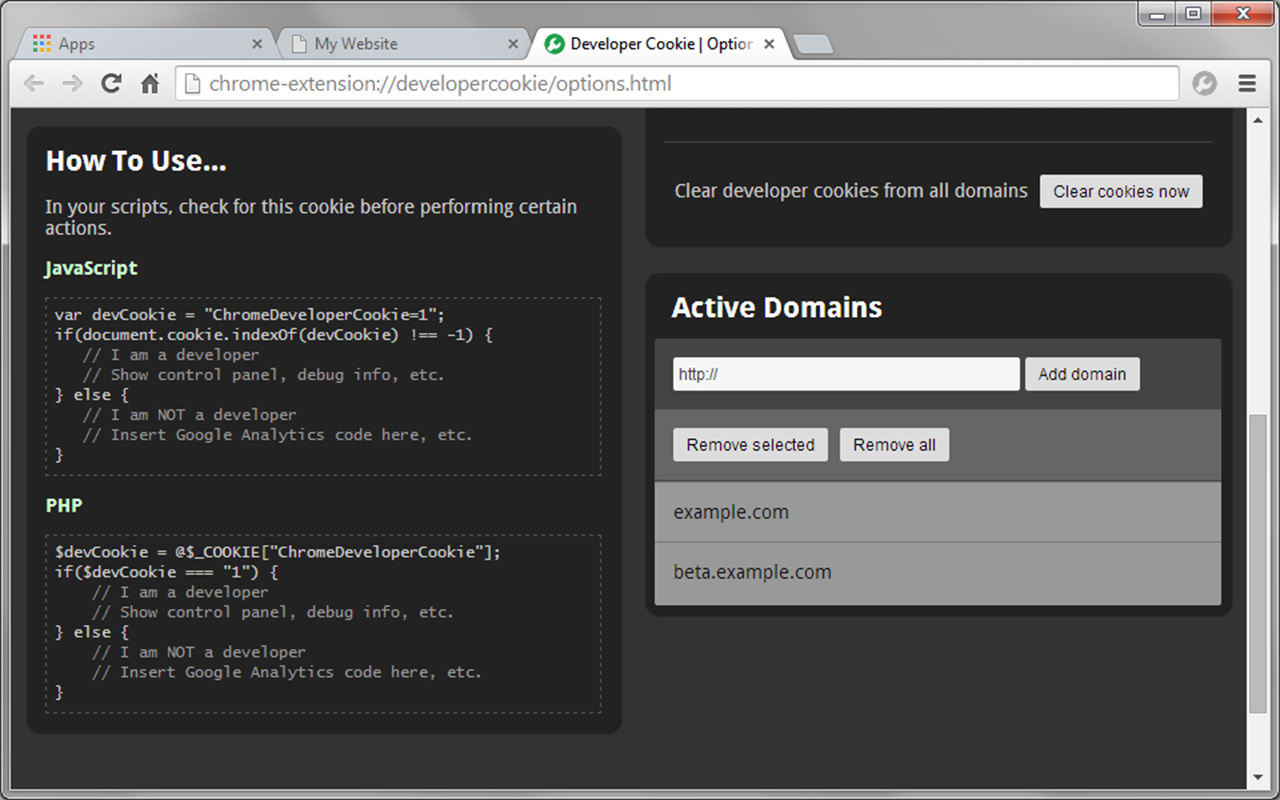Viewport: 1280px width, 800px height.
Task: Click the $devCookie = @$_COOKIE code line
Action: (278, 552)
